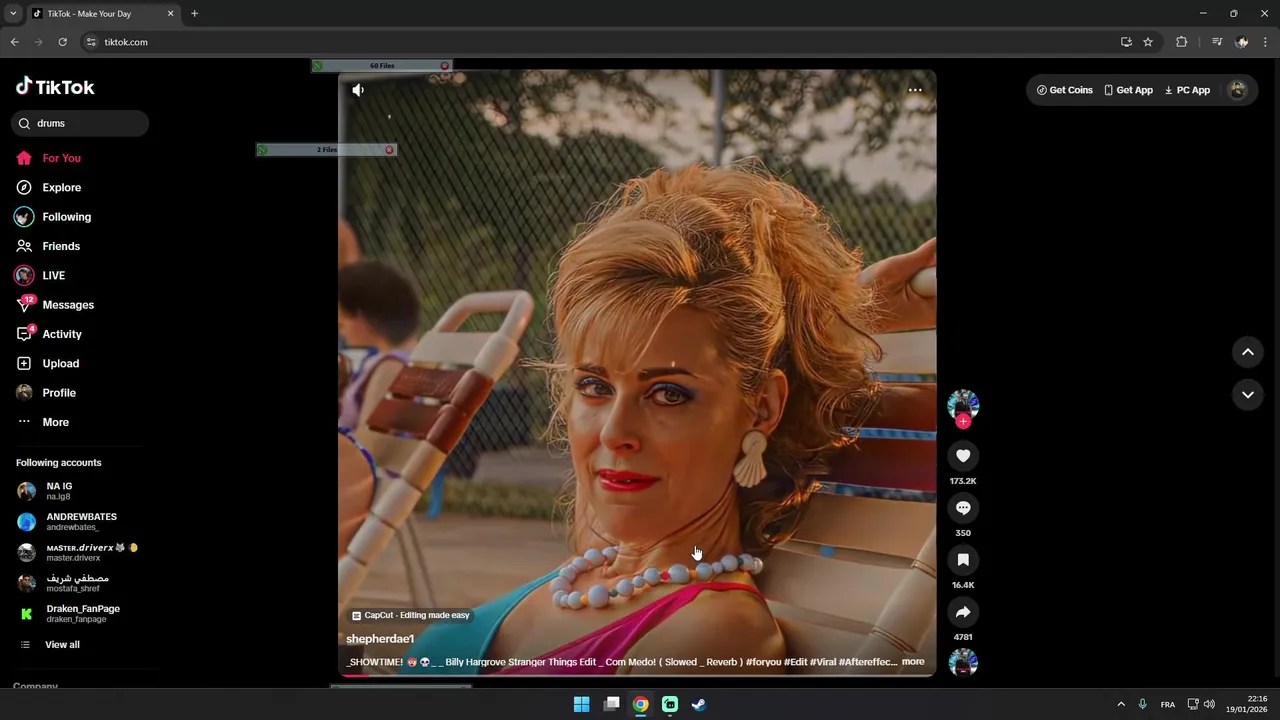Click the green icon on 2 Files bar

point(263,150)
